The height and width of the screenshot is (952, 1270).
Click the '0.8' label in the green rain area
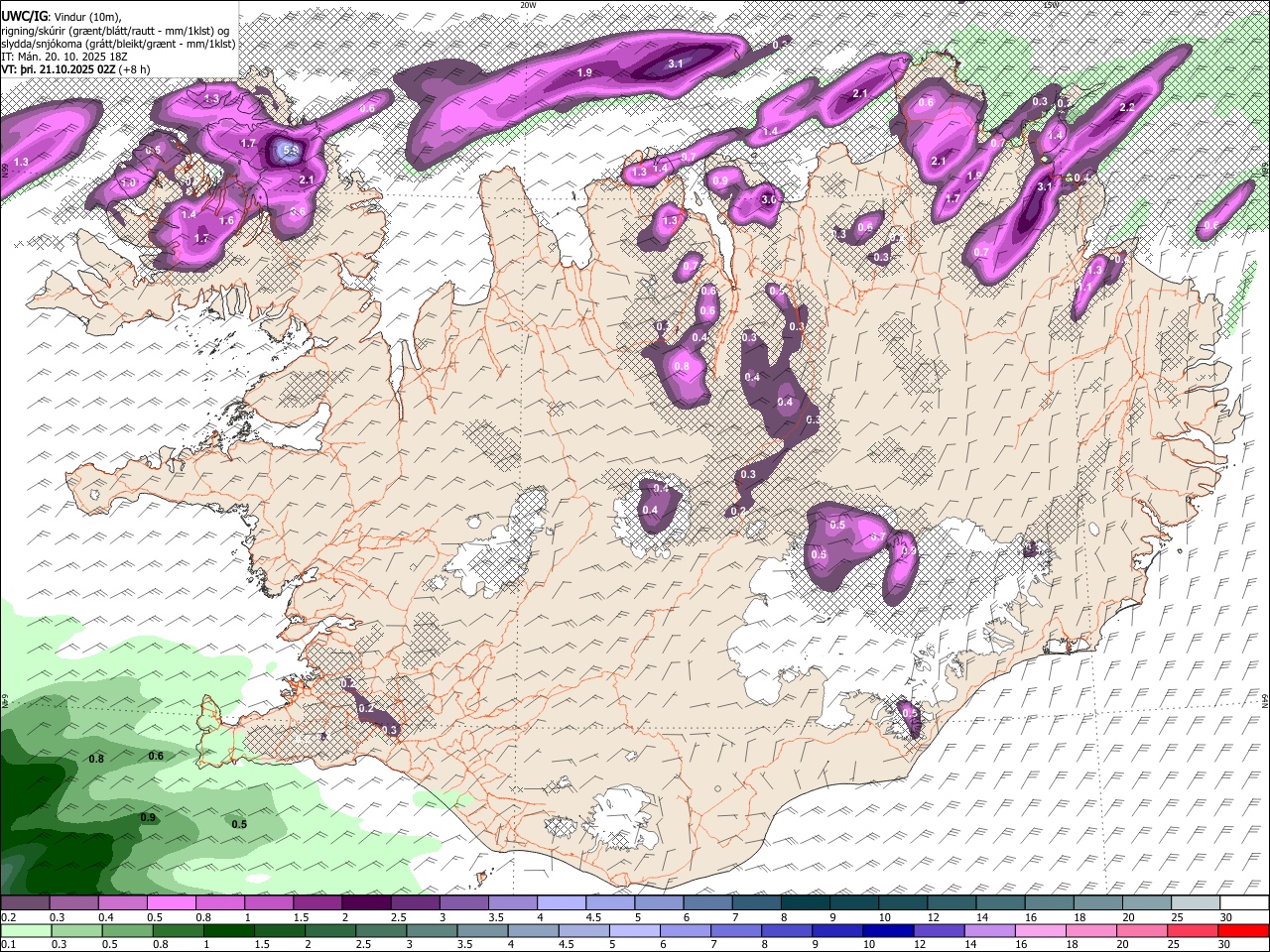point(96,759)
